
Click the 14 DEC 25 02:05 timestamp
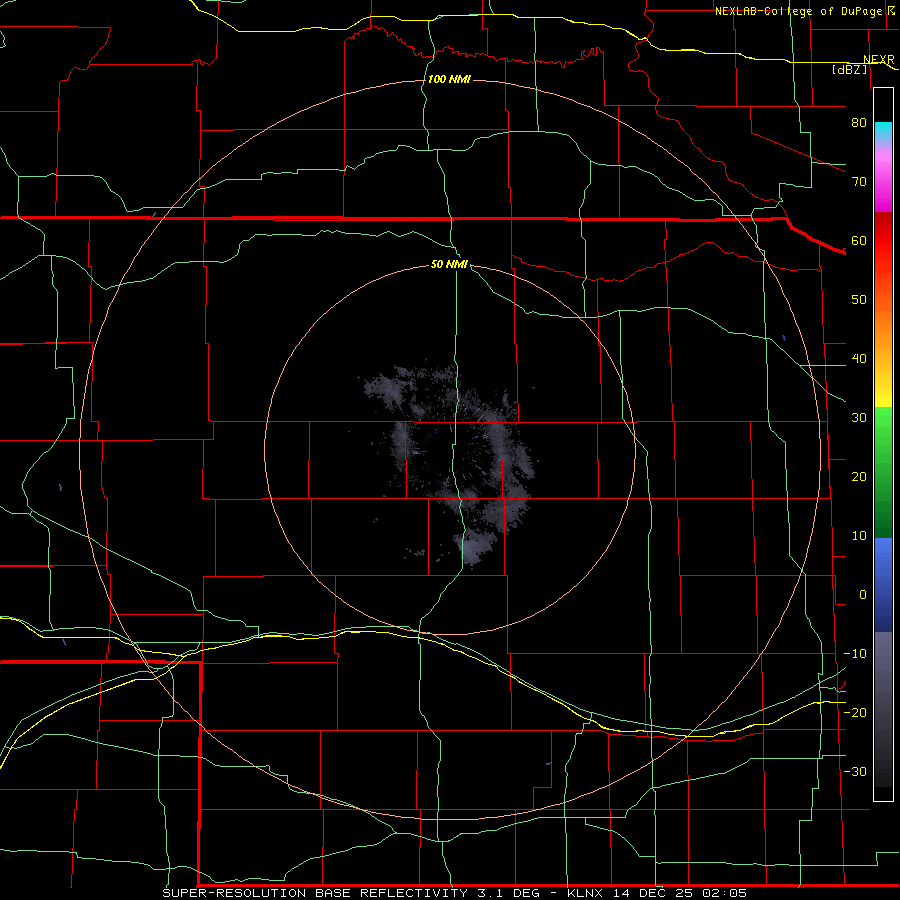(x=680, y=893)
